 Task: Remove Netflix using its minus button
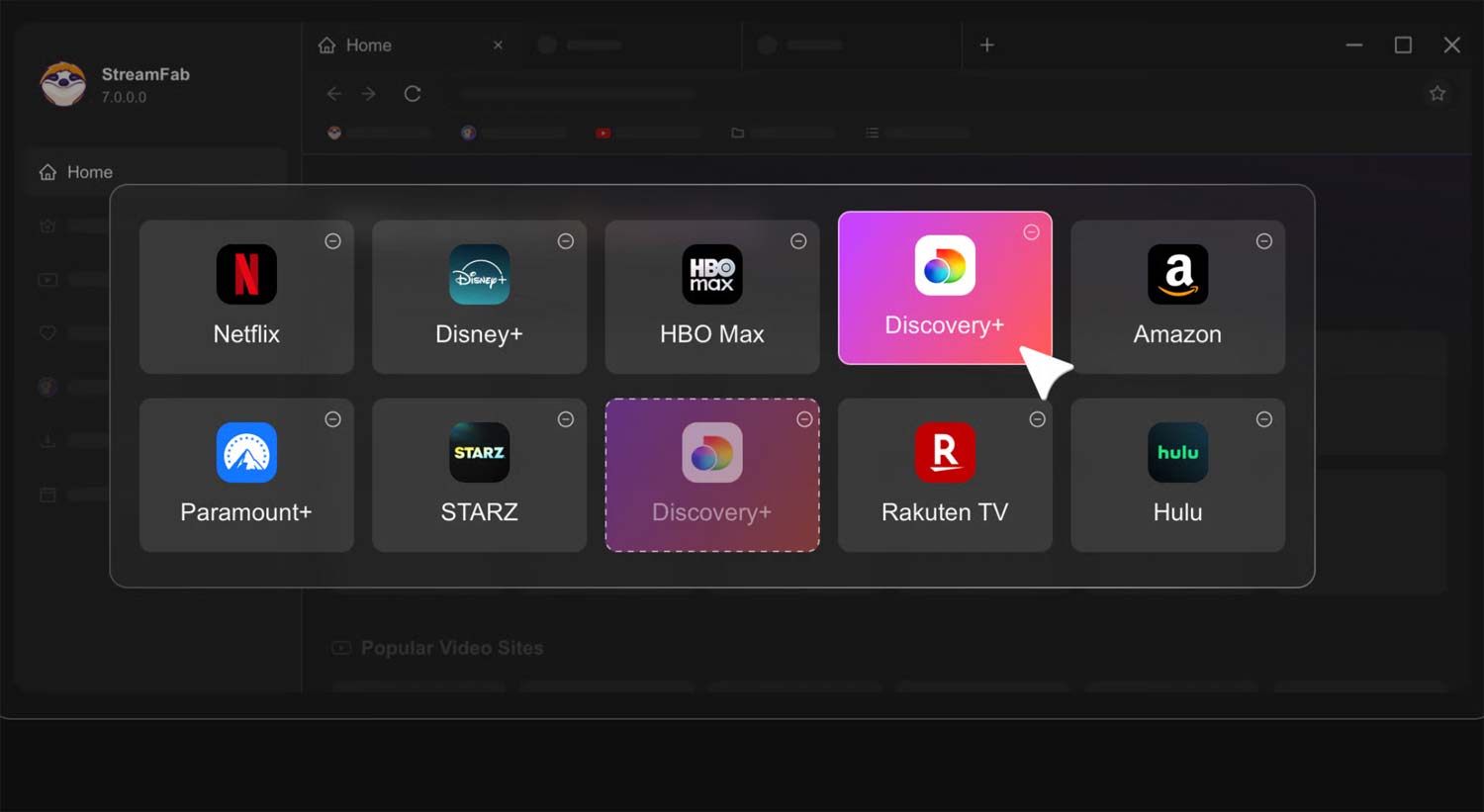coord(333,241)
